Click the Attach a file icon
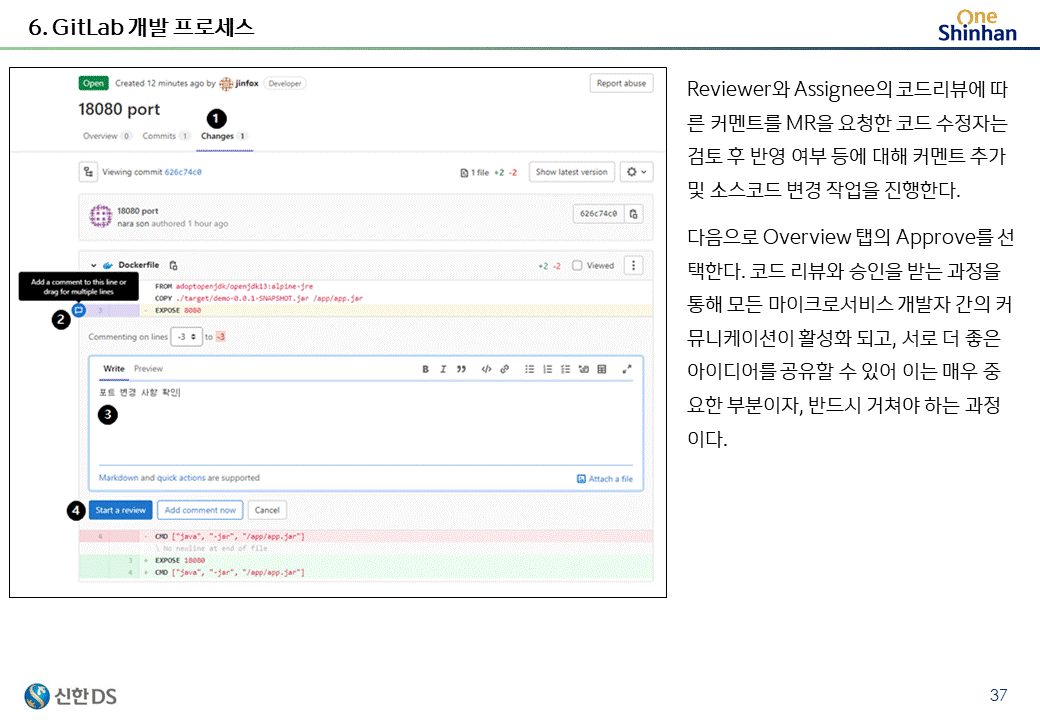Viewport: 1040px width, 720px height. tap(581, 479)
